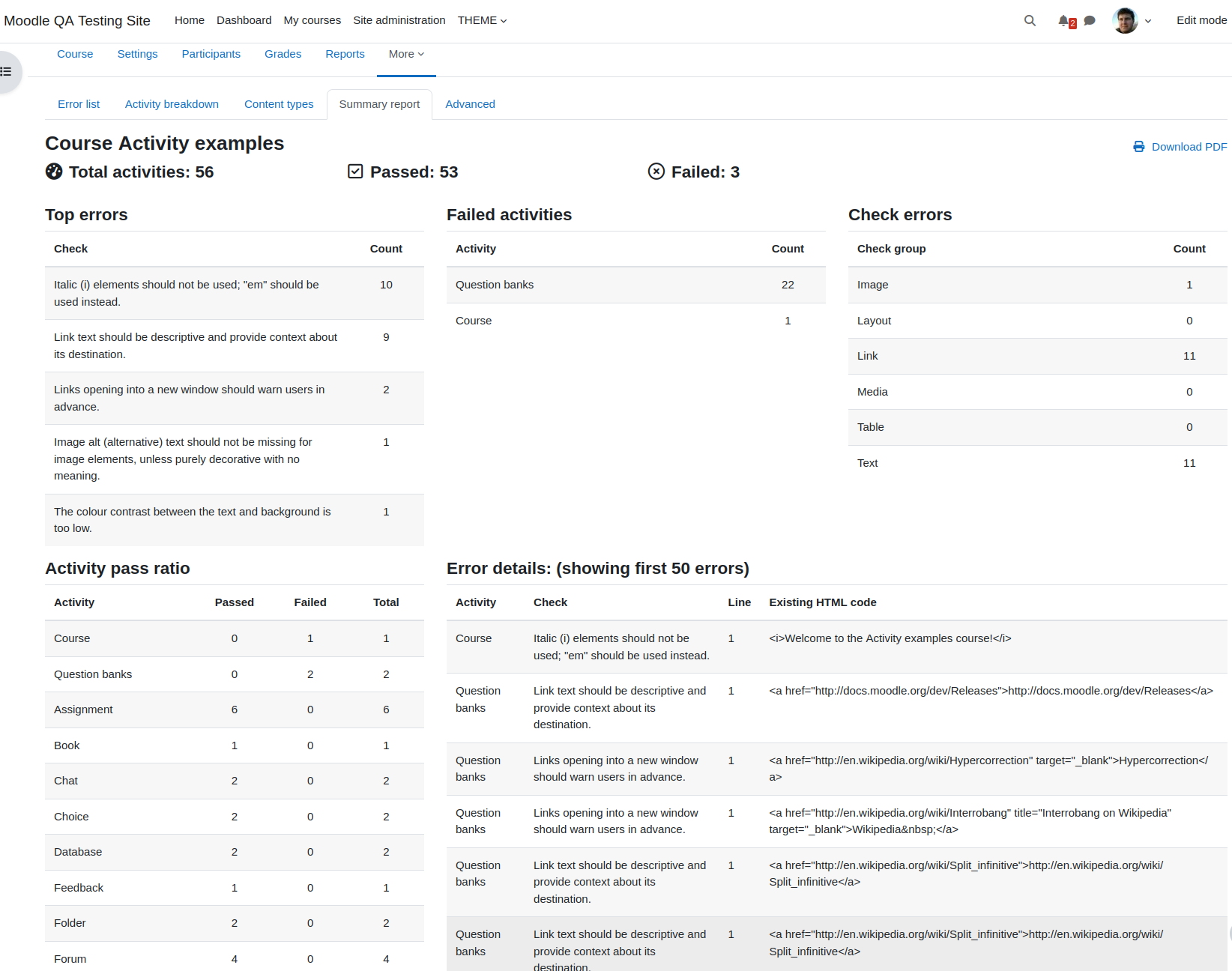Click the printer icon beside Download PDF
Screen dimensions: 1232x971
(x=1139, y=147)
